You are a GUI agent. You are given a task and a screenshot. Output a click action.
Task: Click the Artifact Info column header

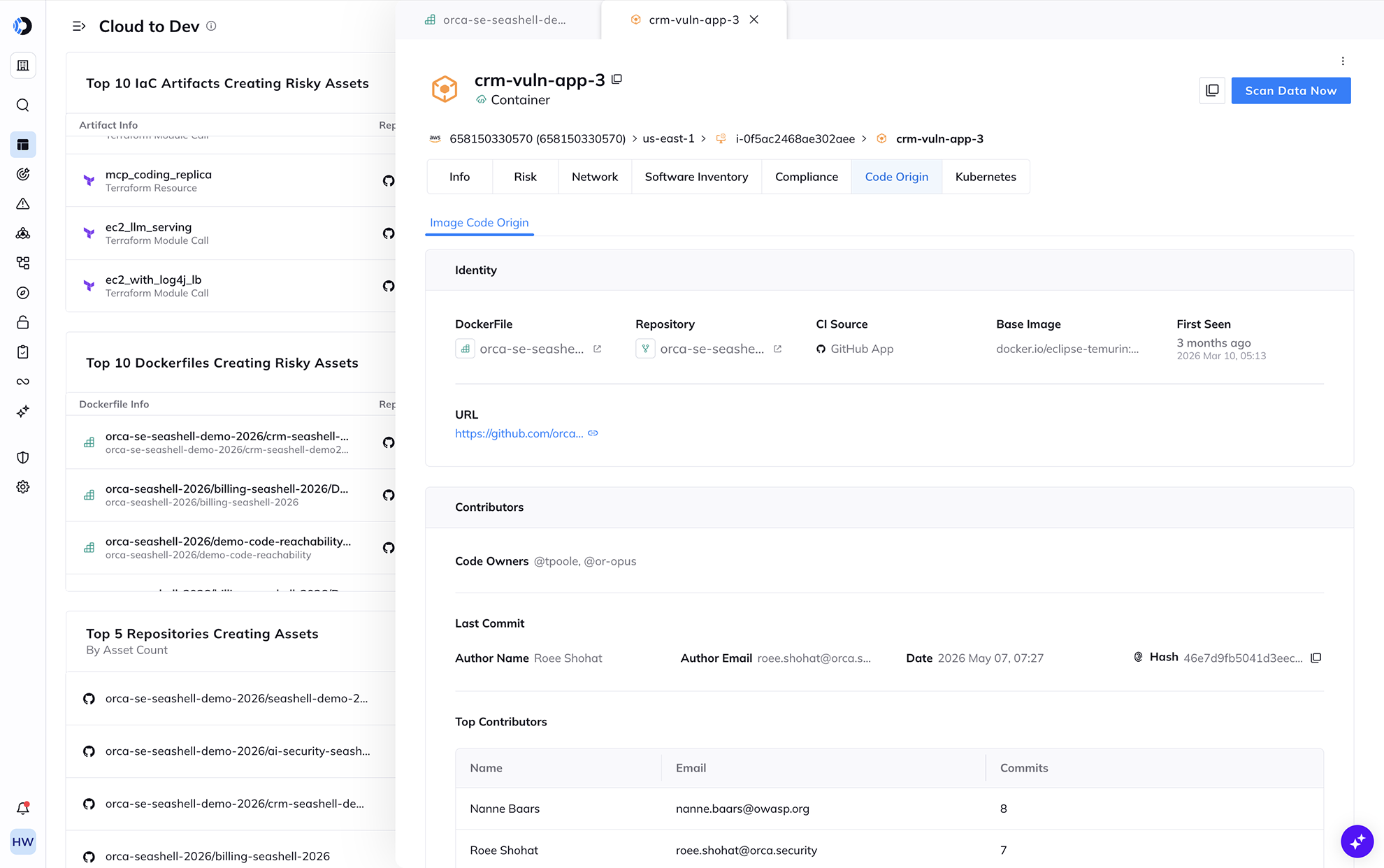[108, 125]
